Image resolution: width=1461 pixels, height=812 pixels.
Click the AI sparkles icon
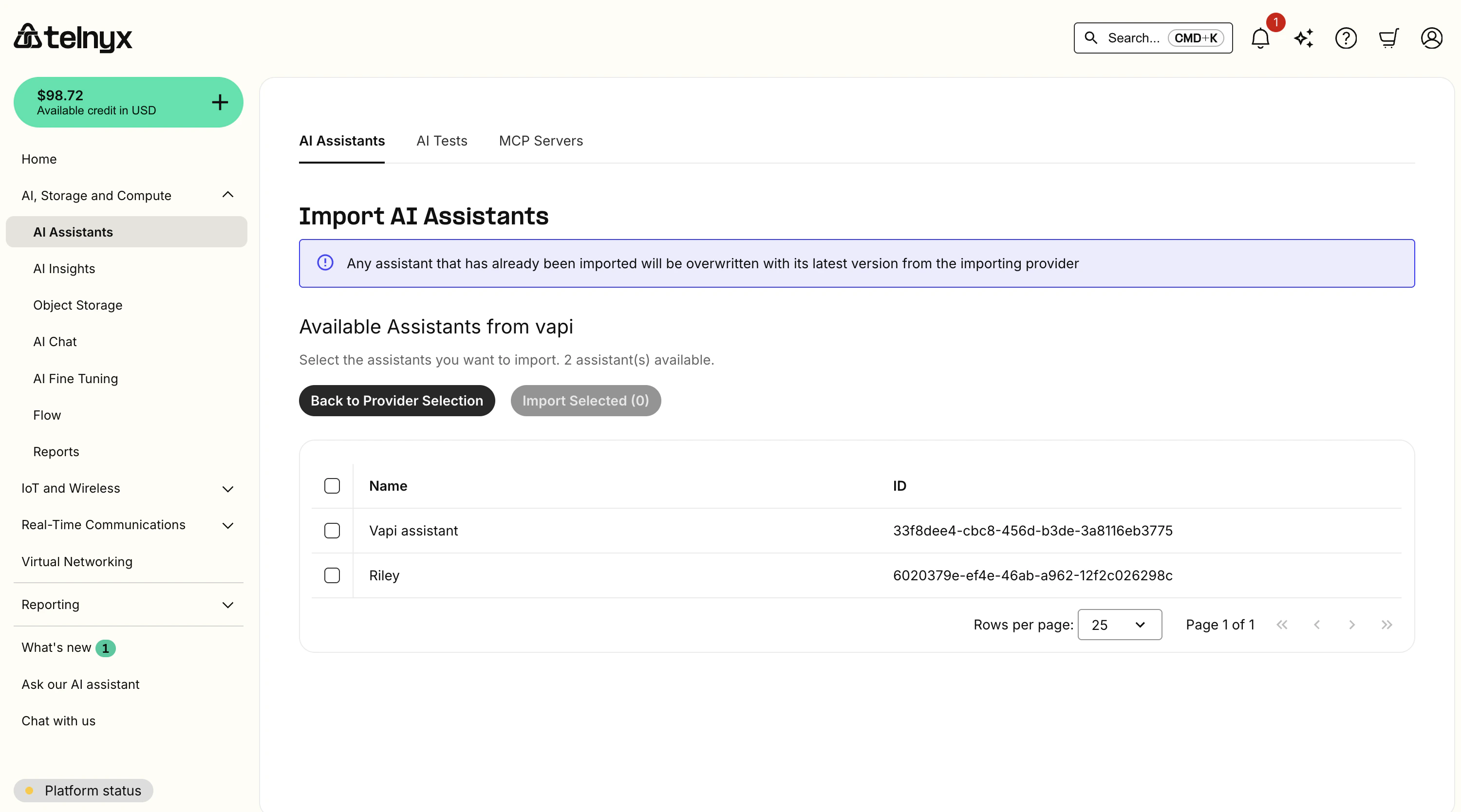[x=1303, y=38]
